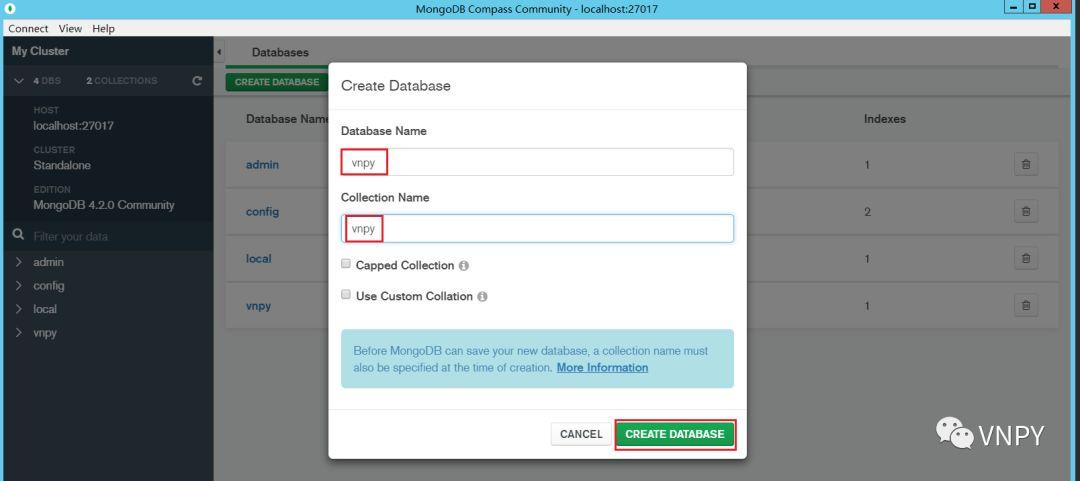Delete the admin database via trash icon

1026,165
